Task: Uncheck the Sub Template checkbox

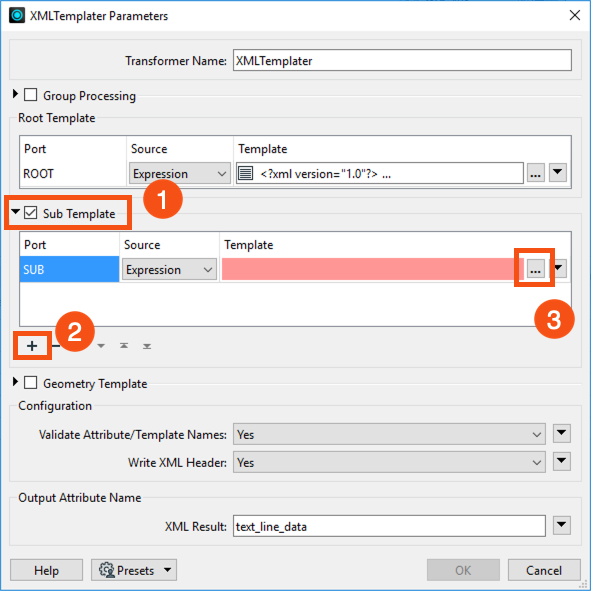Action: [x=31, y=213]
